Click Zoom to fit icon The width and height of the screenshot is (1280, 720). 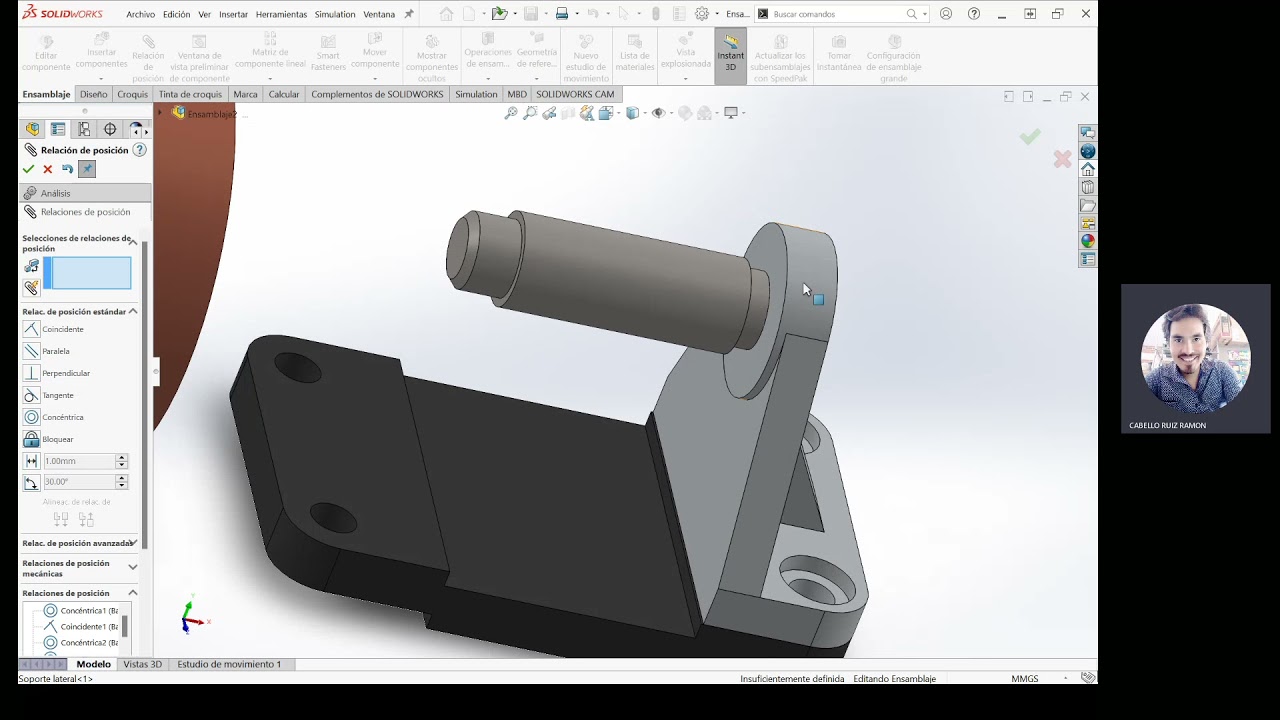[x=511, y=113]
